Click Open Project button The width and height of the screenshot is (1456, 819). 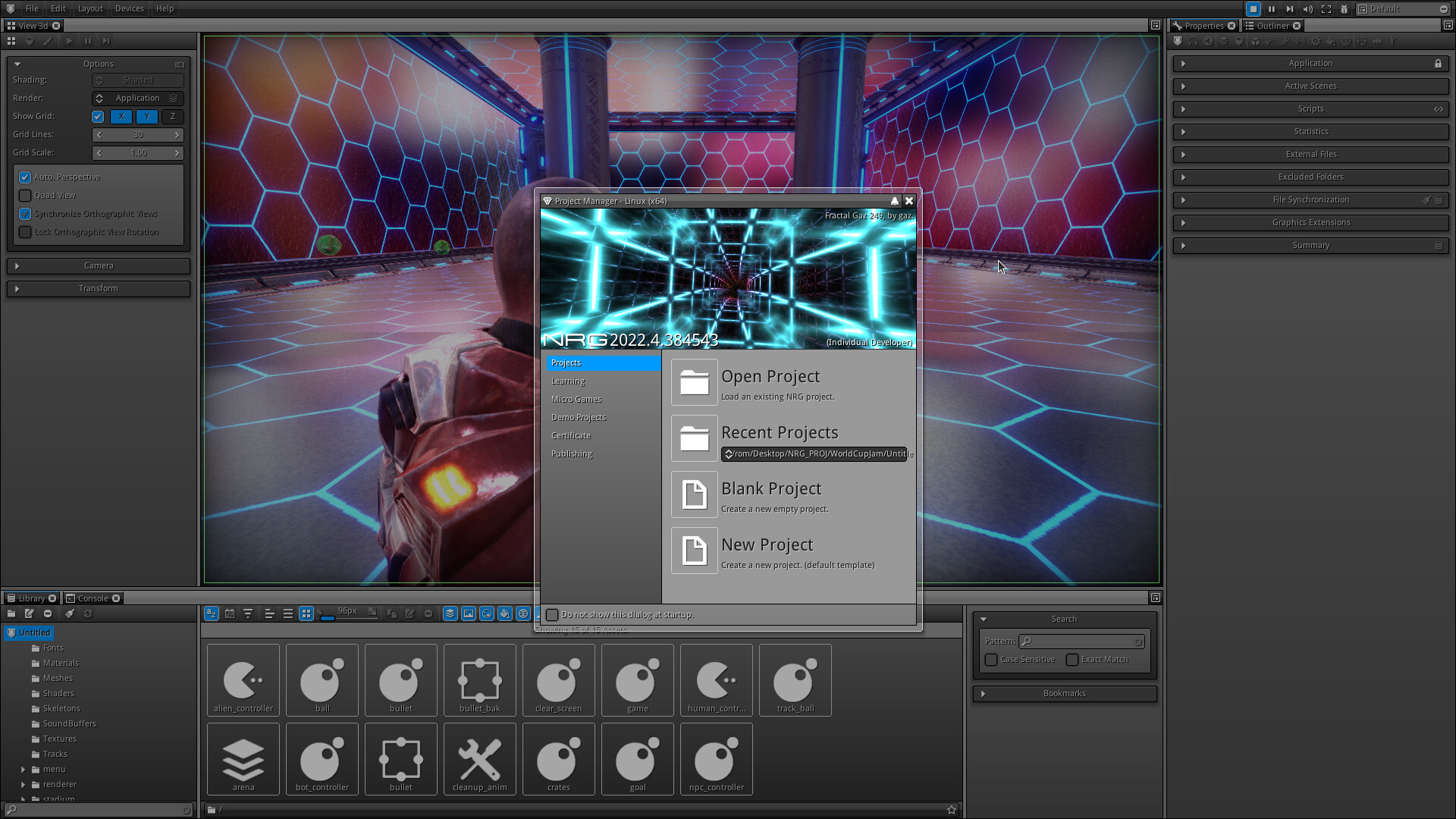694,382
